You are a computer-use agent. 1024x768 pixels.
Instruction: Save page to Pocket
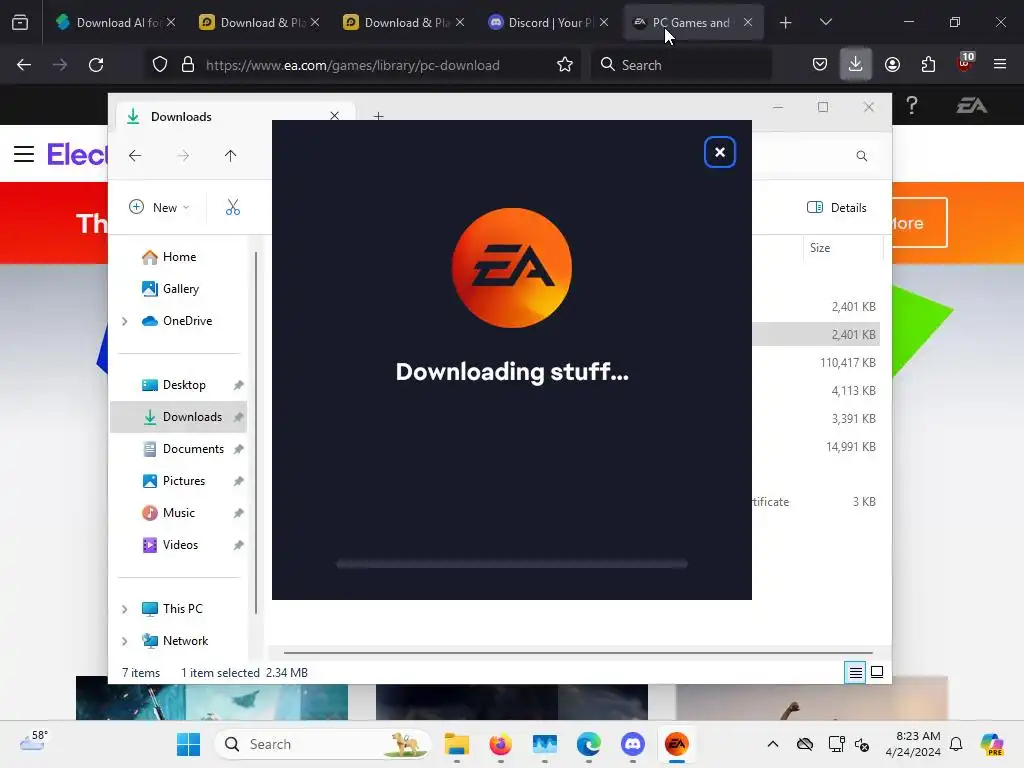[820, 65]
